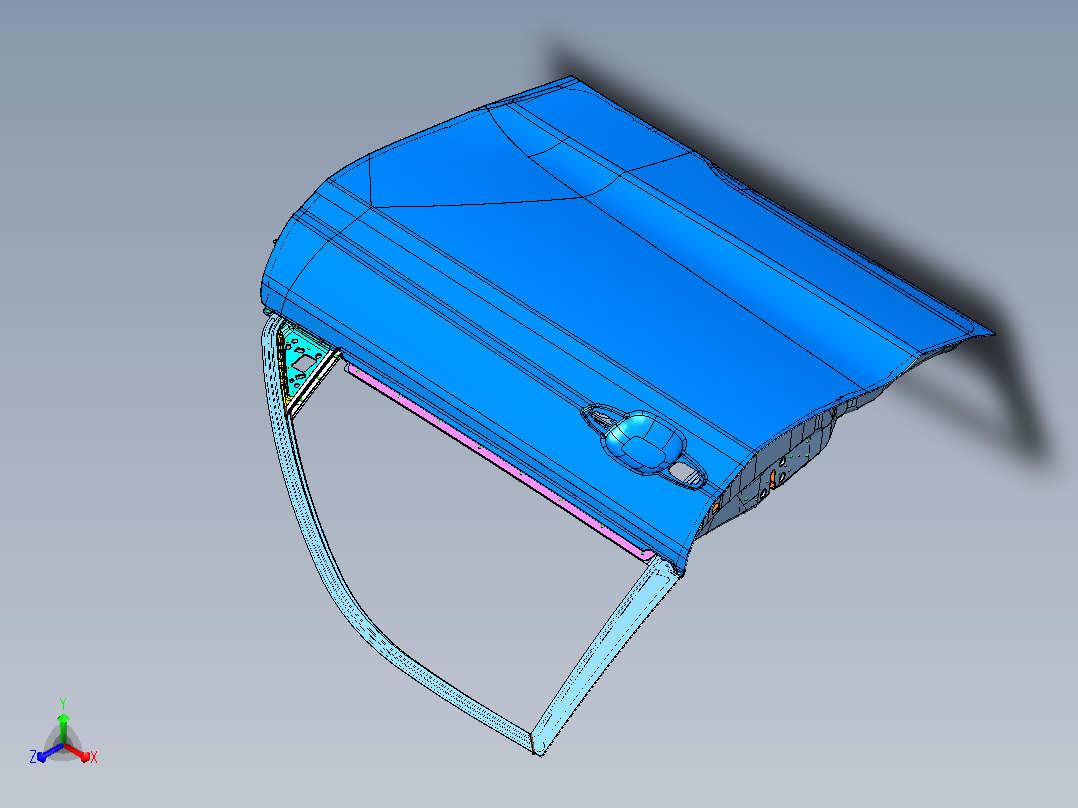Click the red X axis on the orientation triad
The height and width of the screenshot is (808, 1078).
81,754
